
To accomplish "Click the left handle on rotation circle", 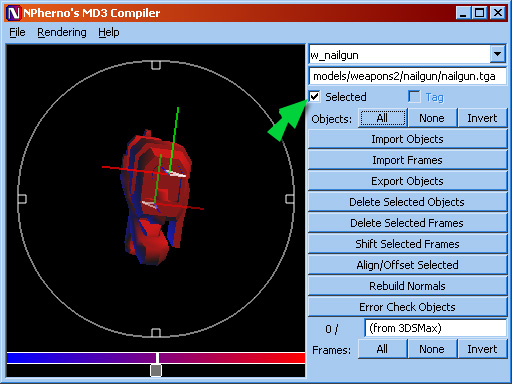I will pyautogui.click(x=22, y=199).
